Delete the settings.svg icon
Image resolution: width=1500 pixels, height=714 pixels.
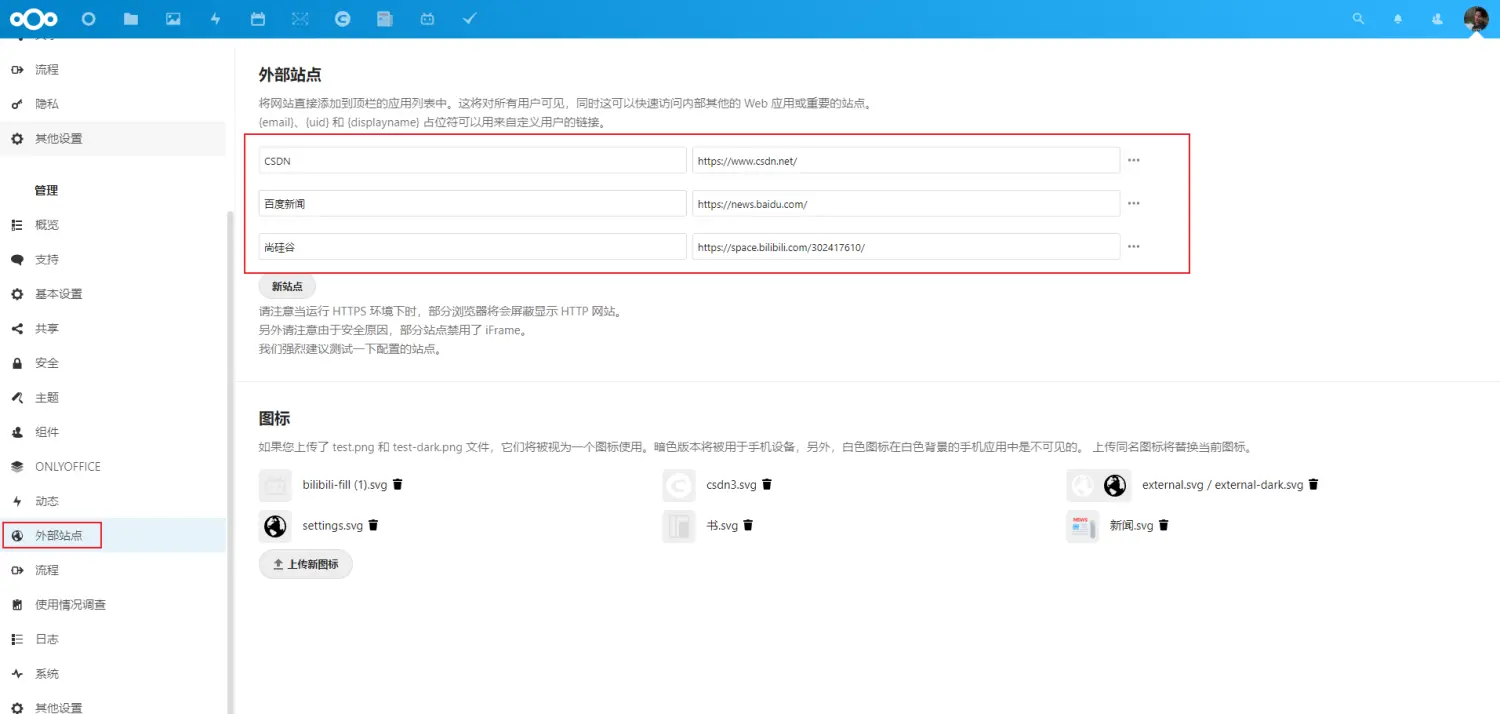pyautogui.click(x=373, y=525)
